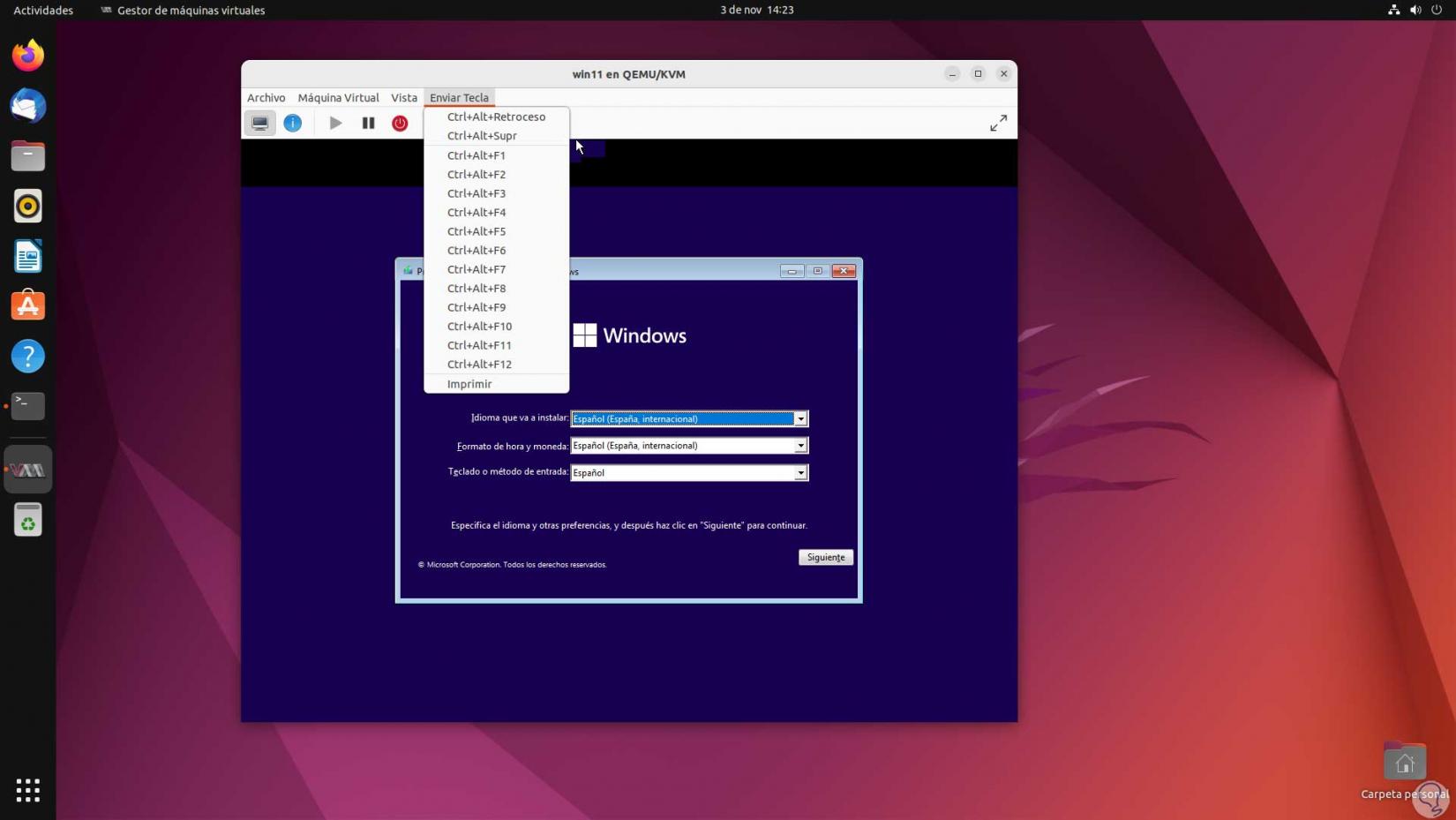Pause the virtual machine
The image size is (1456, 820).
(368, 124)
